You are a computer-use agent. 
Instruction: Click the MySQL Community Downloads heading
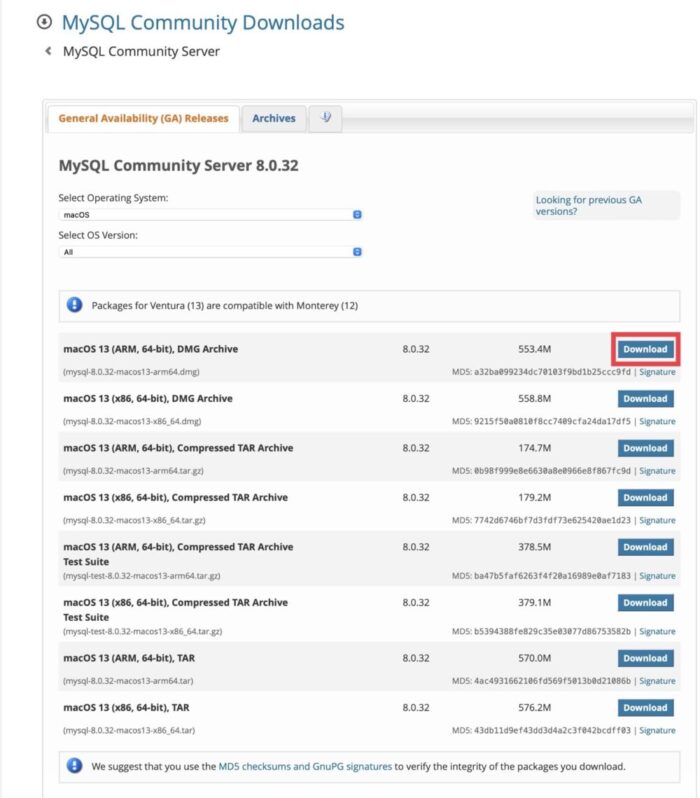tap(203, 22)
